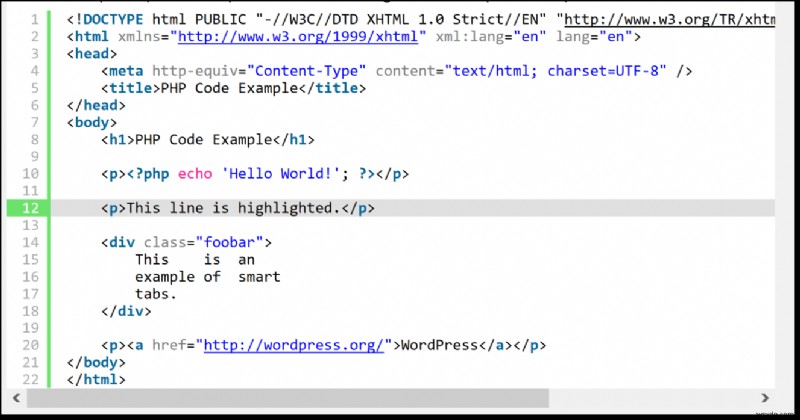This screenshot has height=420, width=800.
Task: Click the word 'tabs.' on line 17
Action: click(x=156, y=294)
